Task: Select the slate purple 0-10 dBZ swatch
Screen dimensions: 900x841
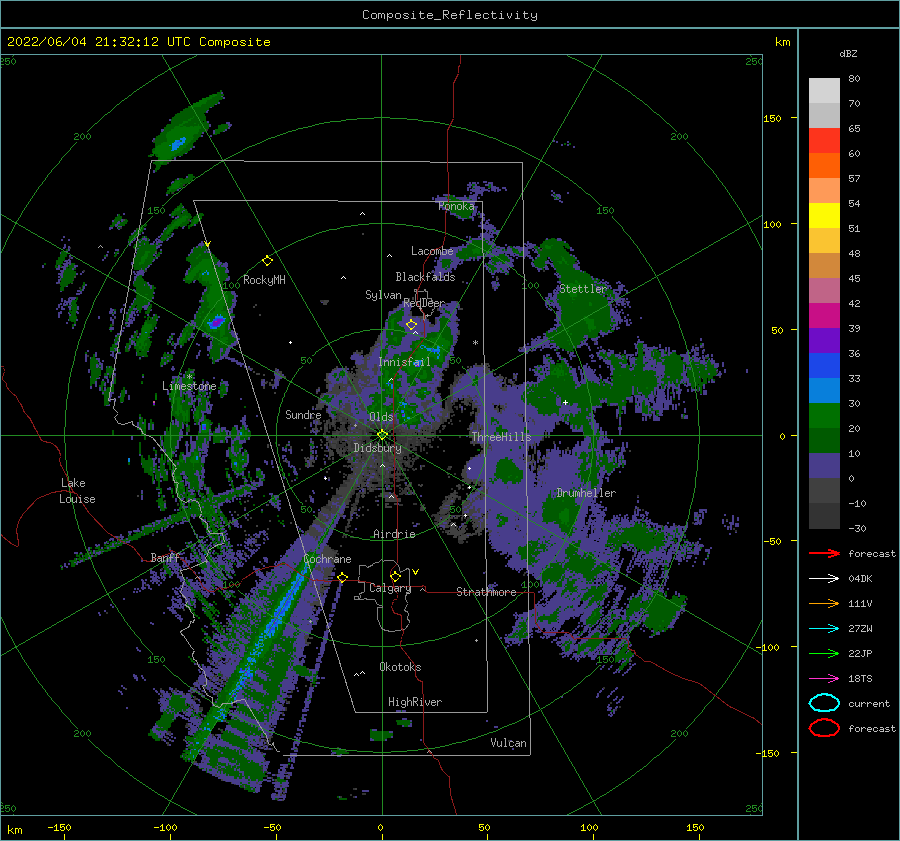Action: pos(824,466)
